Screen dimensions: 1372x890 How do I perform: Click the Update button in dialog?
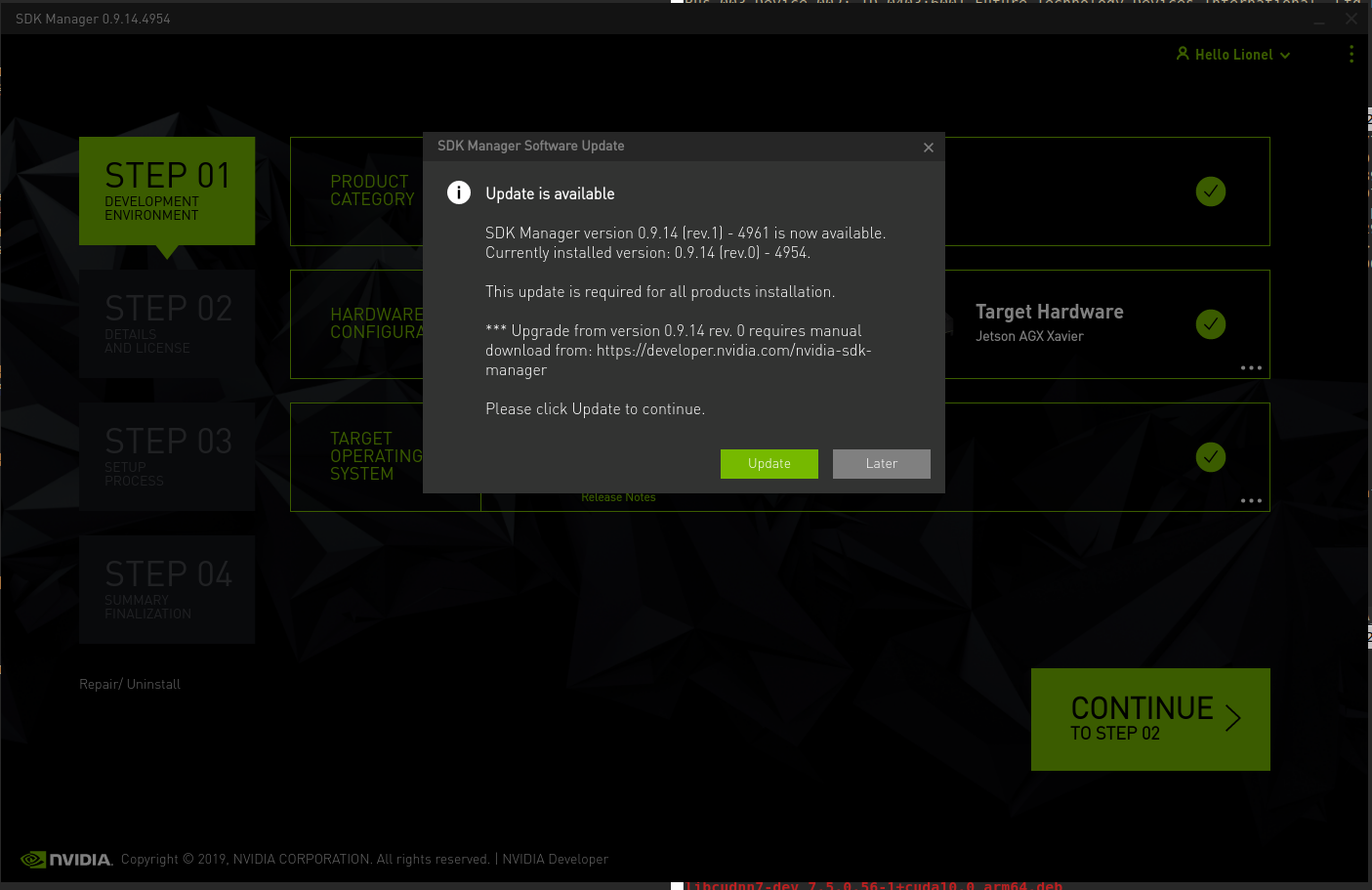click(x=769, y=464)
